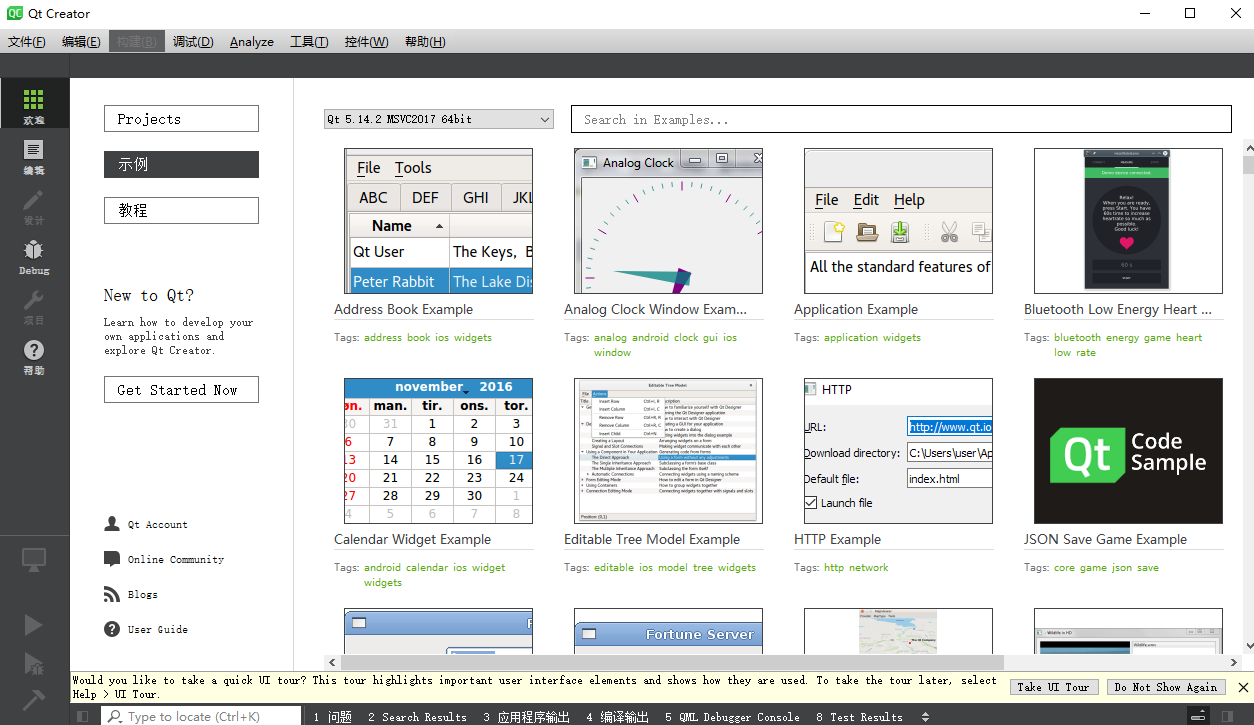Viewport: 1254px width, 725px height.
Task: Open the Welcome mode in sidebar
Action: tap(34, 105)
